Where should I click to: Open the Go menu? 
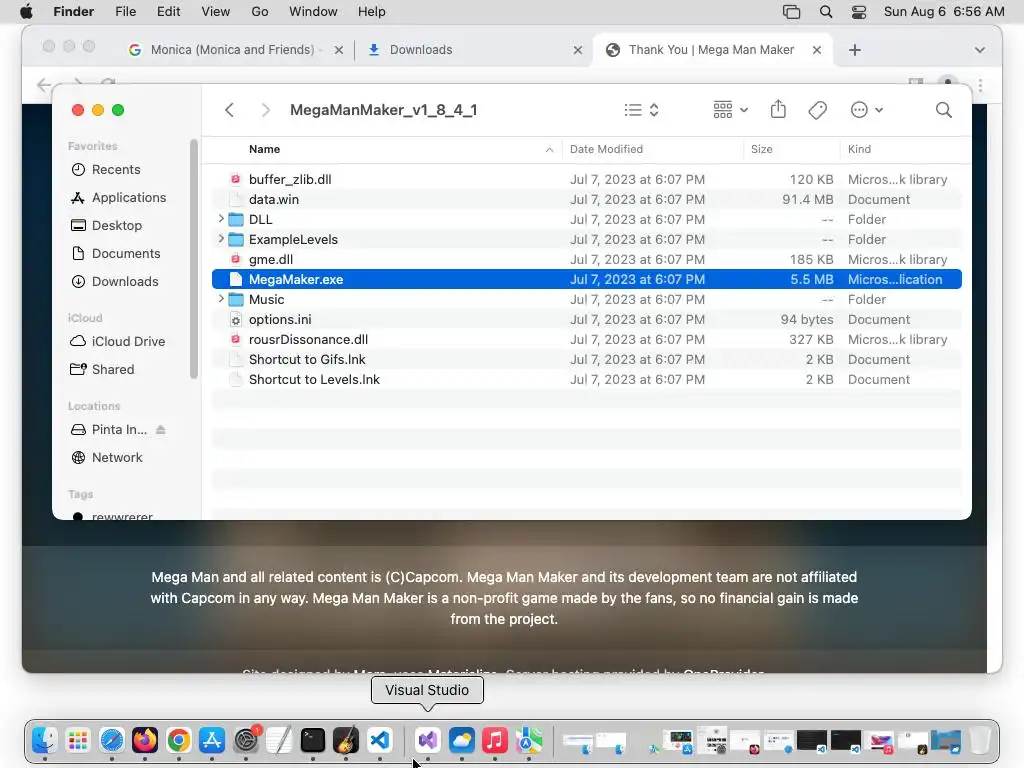coord(260,12)
